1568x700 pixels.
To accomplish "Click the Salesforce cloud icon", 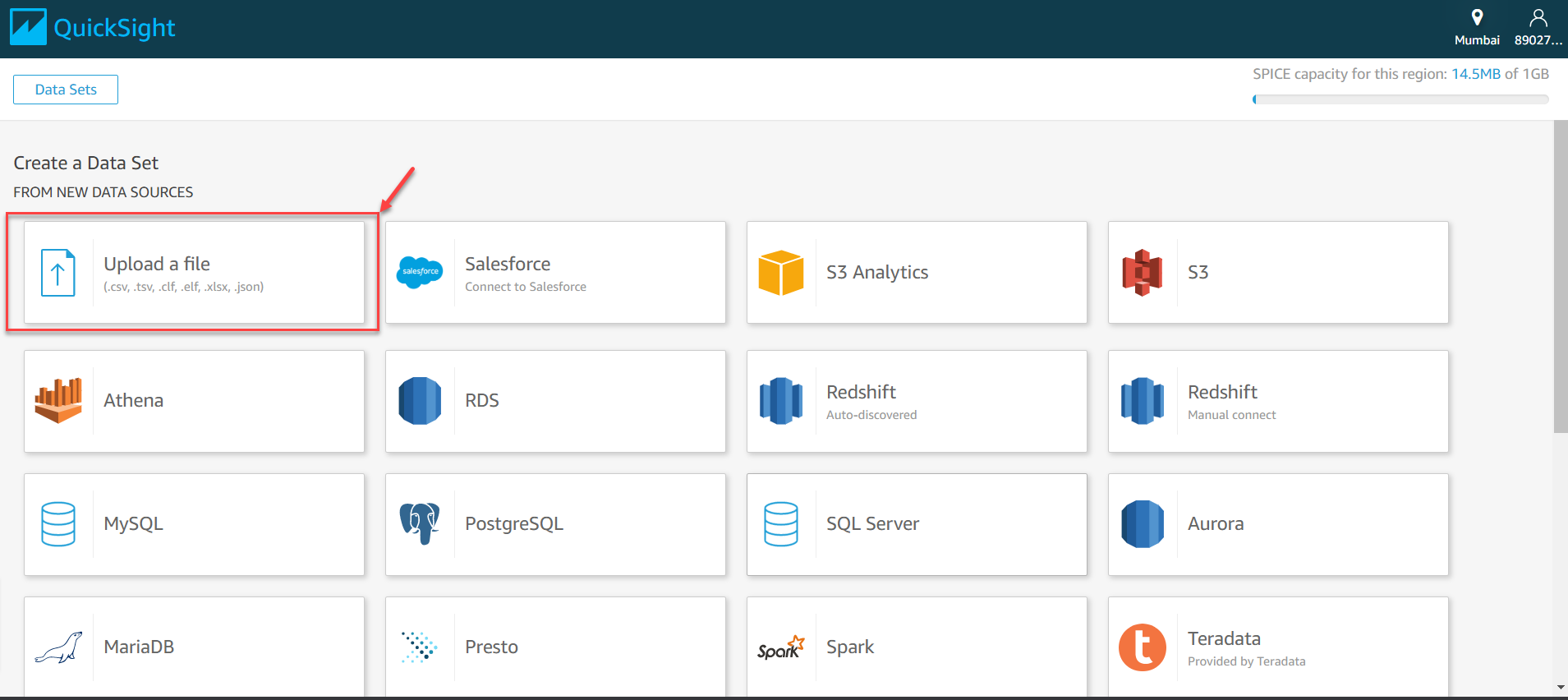I will tap(420, 272).
